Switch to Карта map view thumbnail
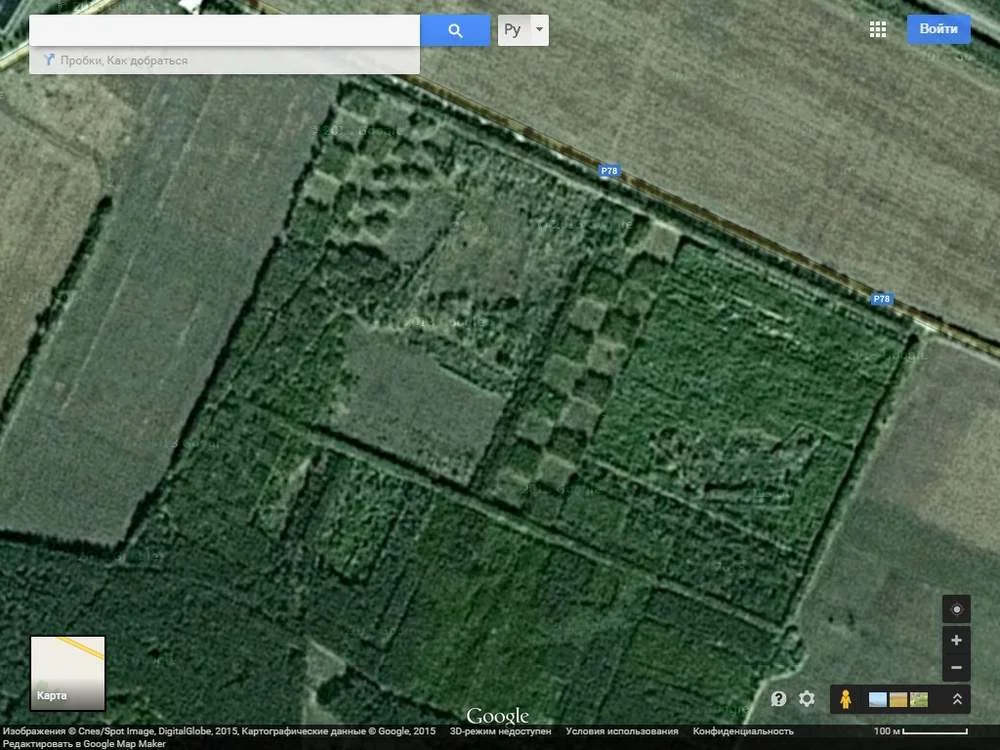Viewport: 1000px width, 750px height. tap(68, 673)
